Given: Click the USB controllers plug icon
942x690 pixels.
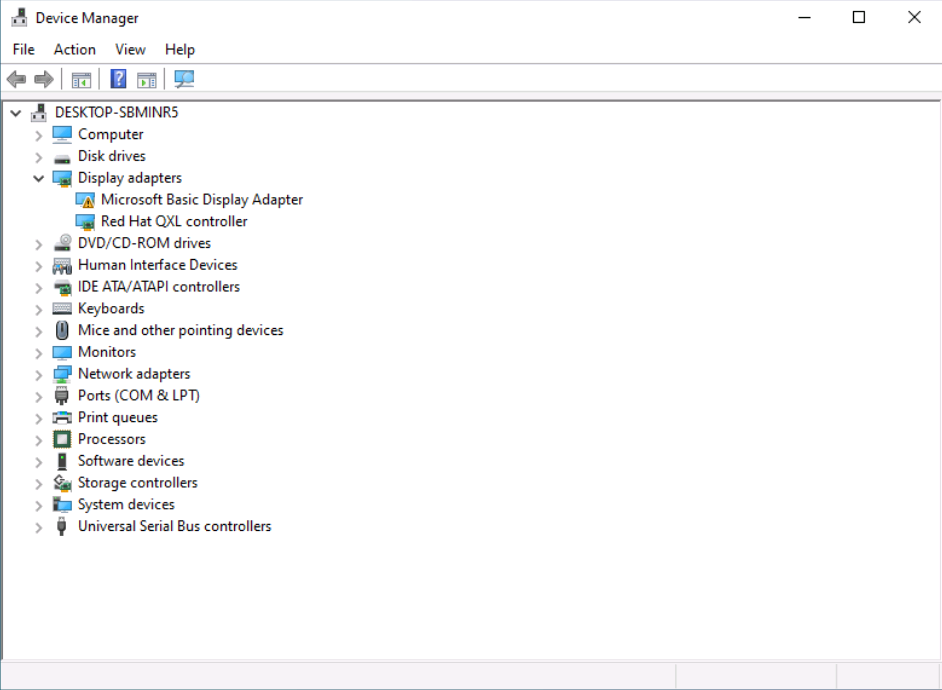Looking at the screenshot, I should tap(61, 527).
